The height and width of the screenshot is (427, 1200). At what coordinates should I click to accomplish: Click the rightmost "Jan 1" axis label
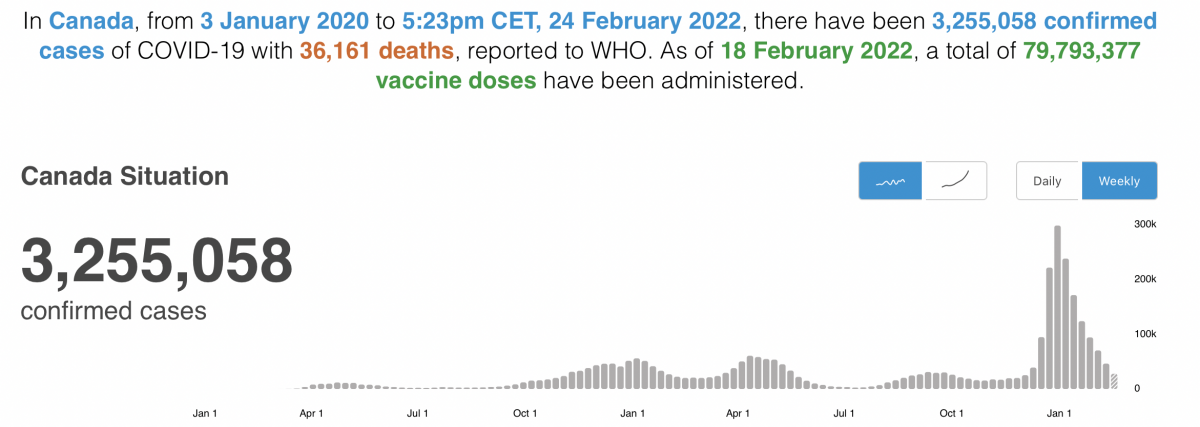pyautogui.click(x=1059, y=413)
